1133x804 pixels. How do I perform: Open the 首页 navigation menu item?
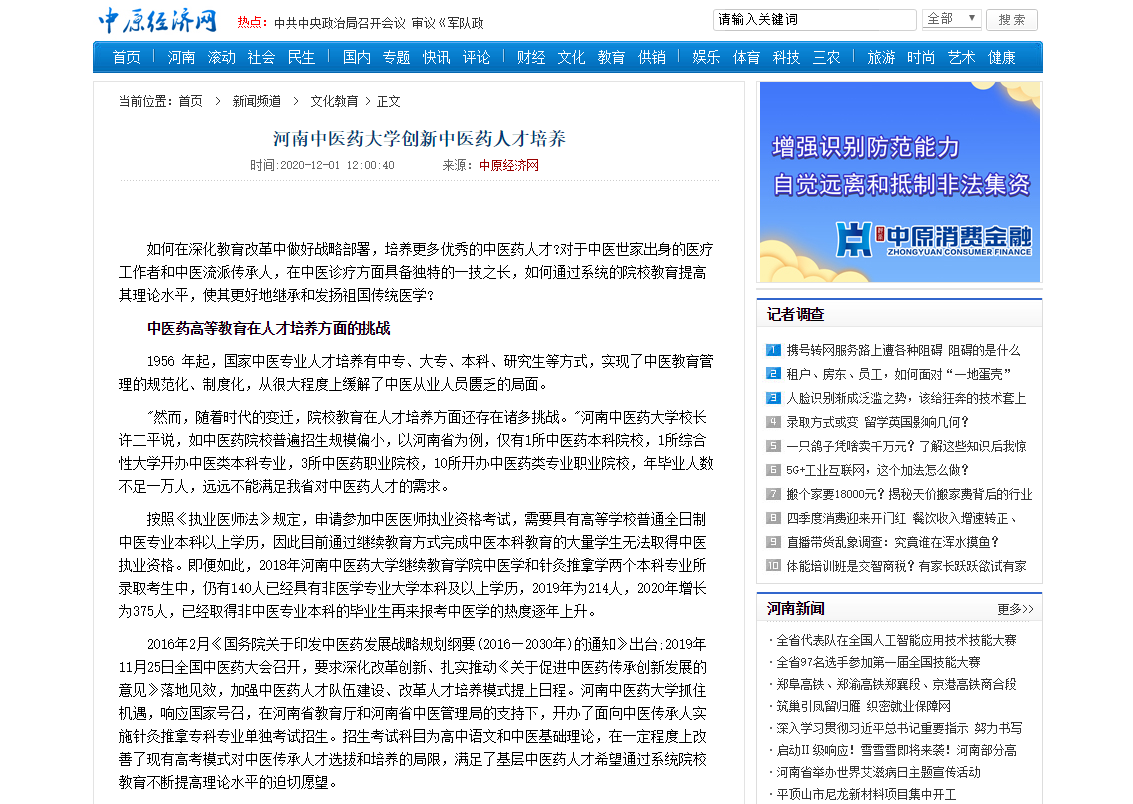pos(127,57)
